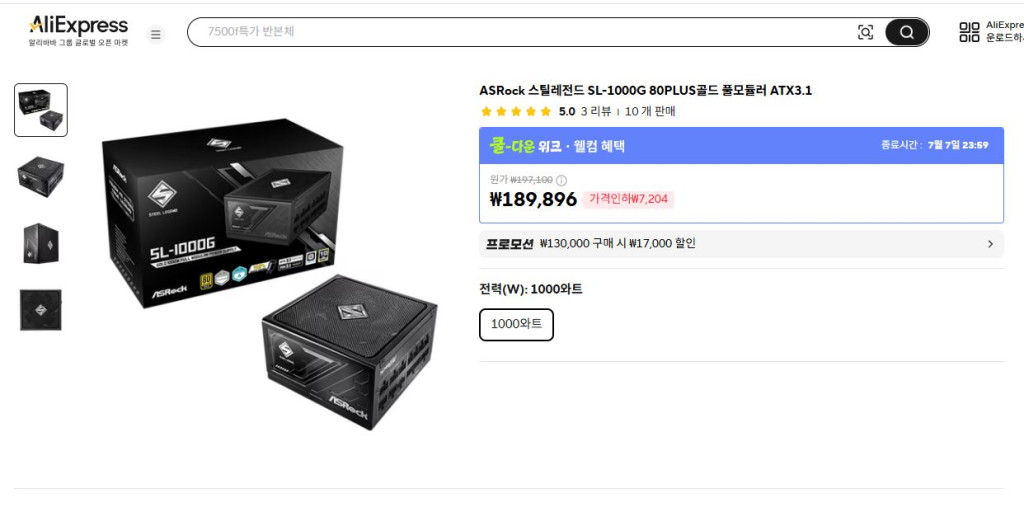Select the 1000와트 power option
This screenshot has width=1024, height=512.
coord(516,325)
